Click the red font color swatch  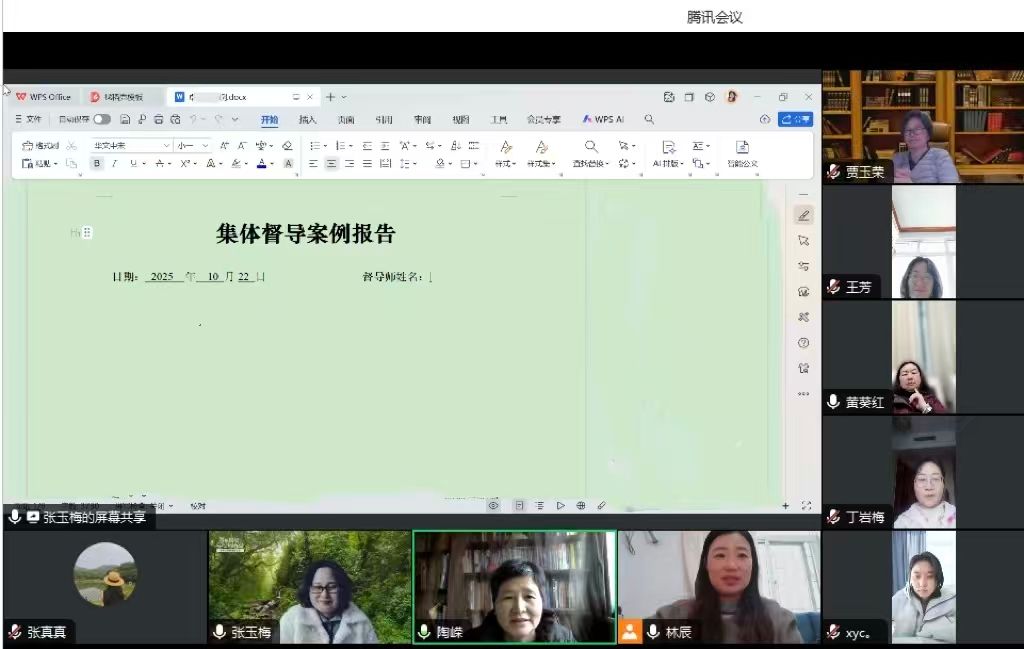tap(261, 164)
